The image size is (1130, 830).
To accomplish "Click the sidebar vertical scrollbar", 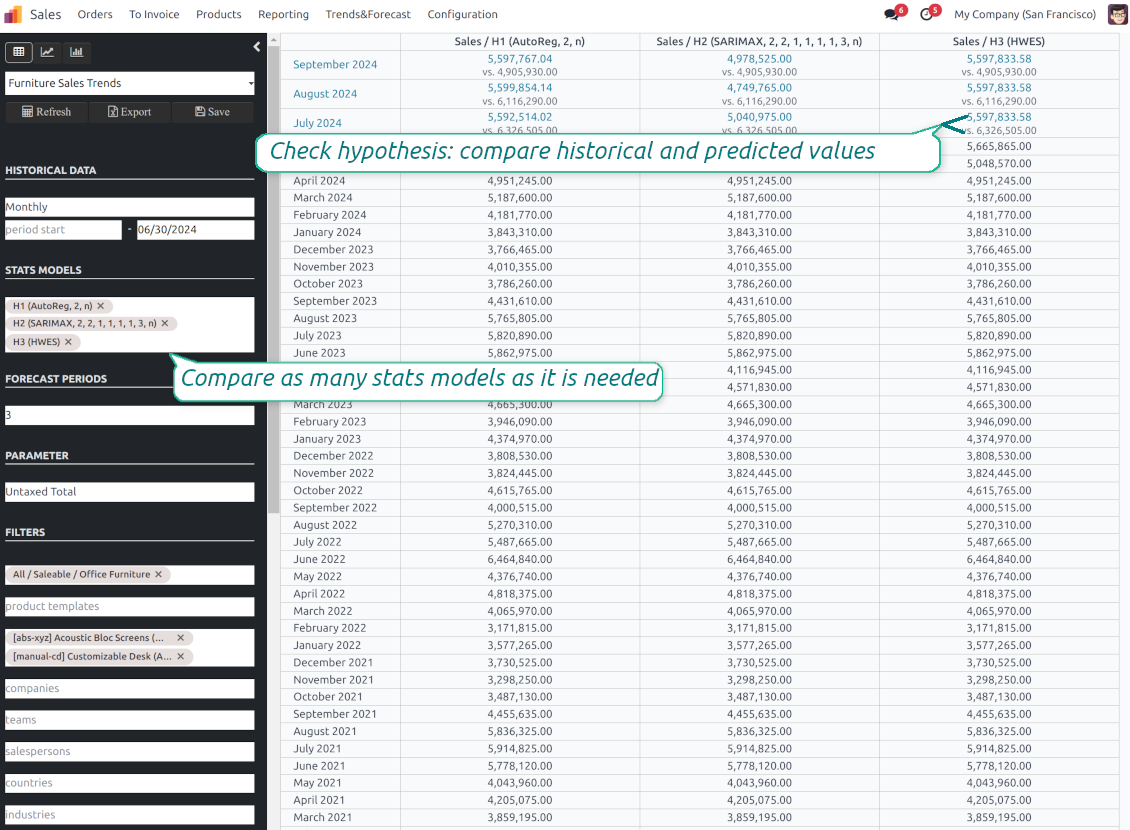I will (273, 281).
